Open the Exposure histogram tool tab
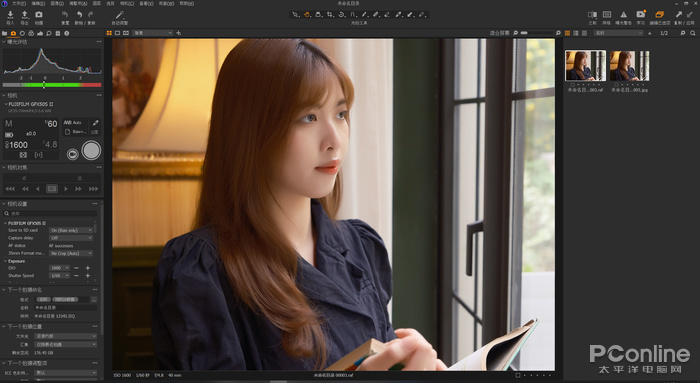The width and height of the screenshot is (700, 383). (40, 33)
